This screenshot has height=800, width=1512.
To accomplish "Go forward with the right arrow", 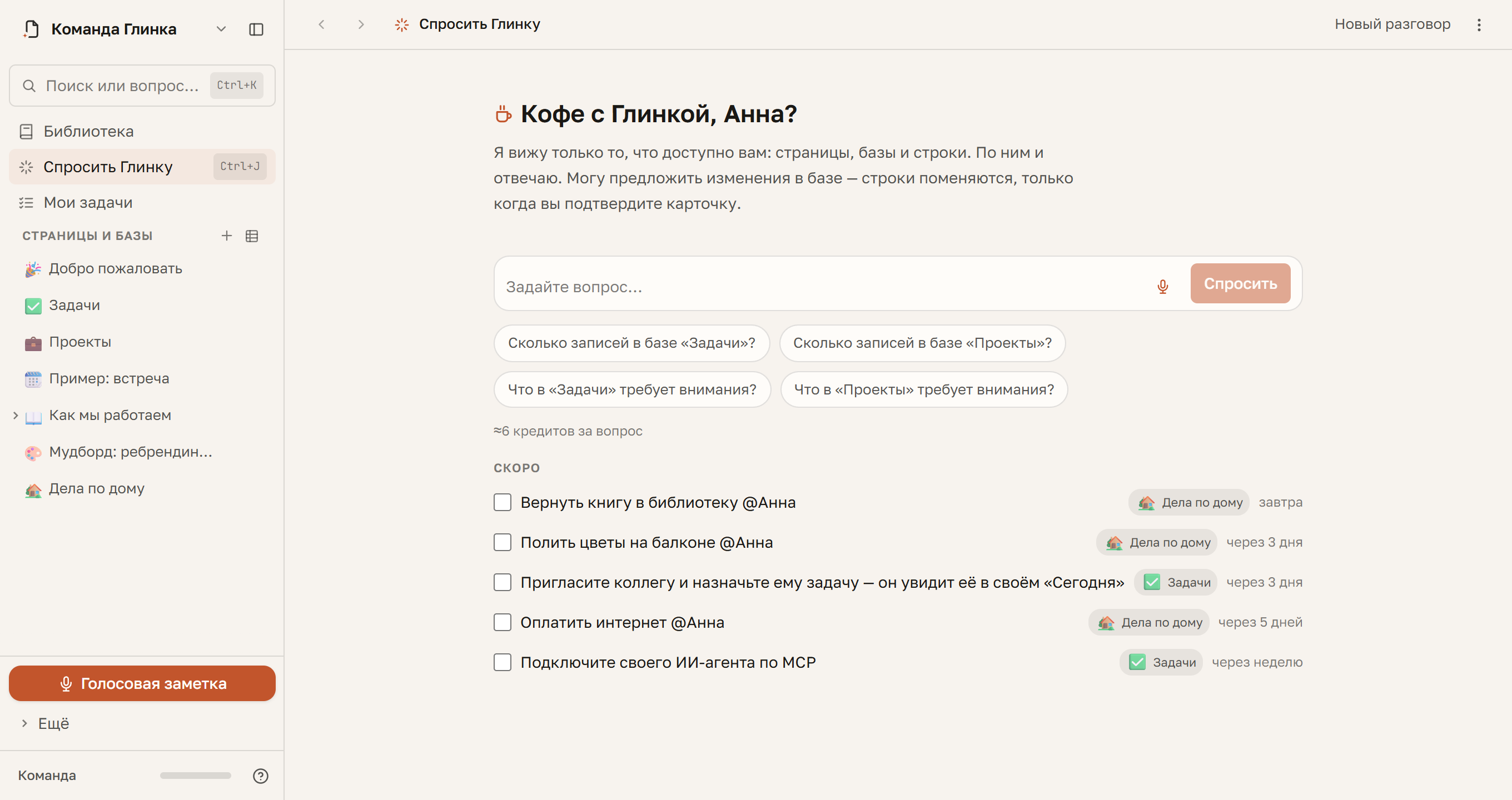I will tap(361, 24).
